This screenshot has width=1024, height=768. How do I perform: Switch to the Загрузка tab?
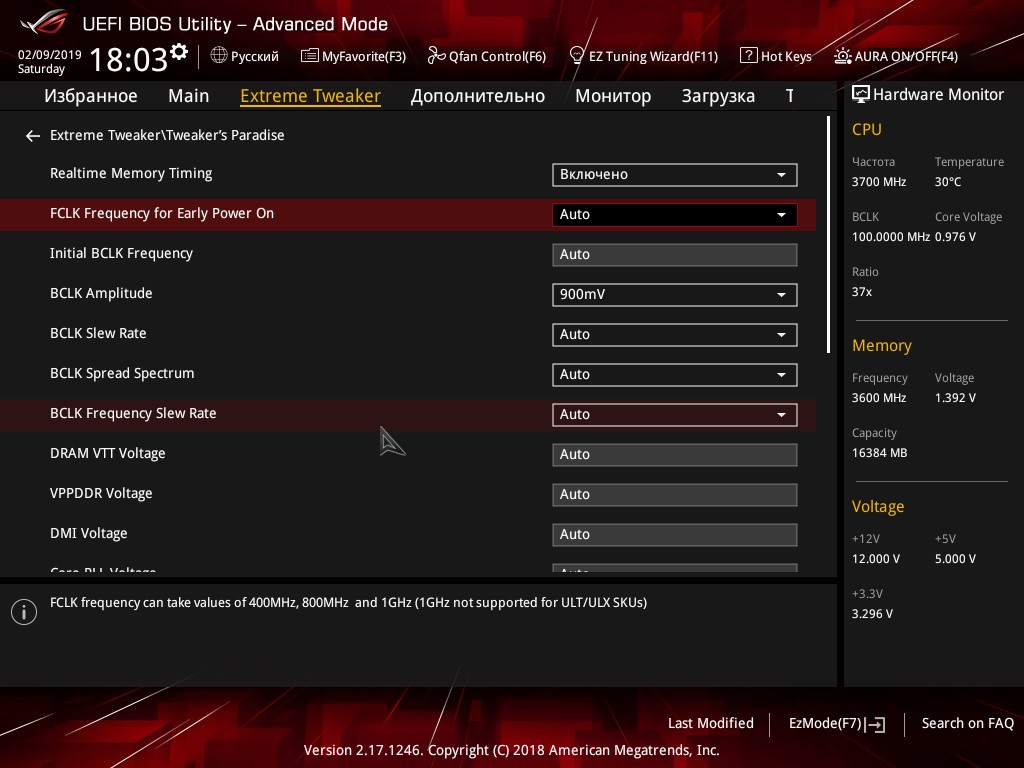coord(718,96)
